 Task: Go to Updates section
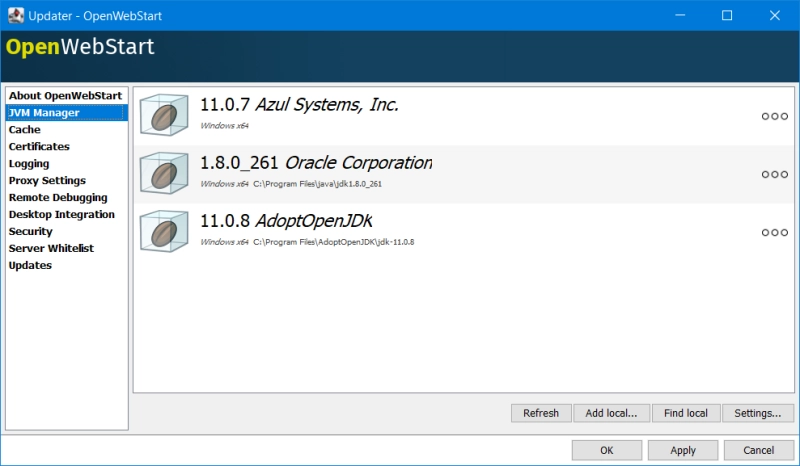point(66,265)
